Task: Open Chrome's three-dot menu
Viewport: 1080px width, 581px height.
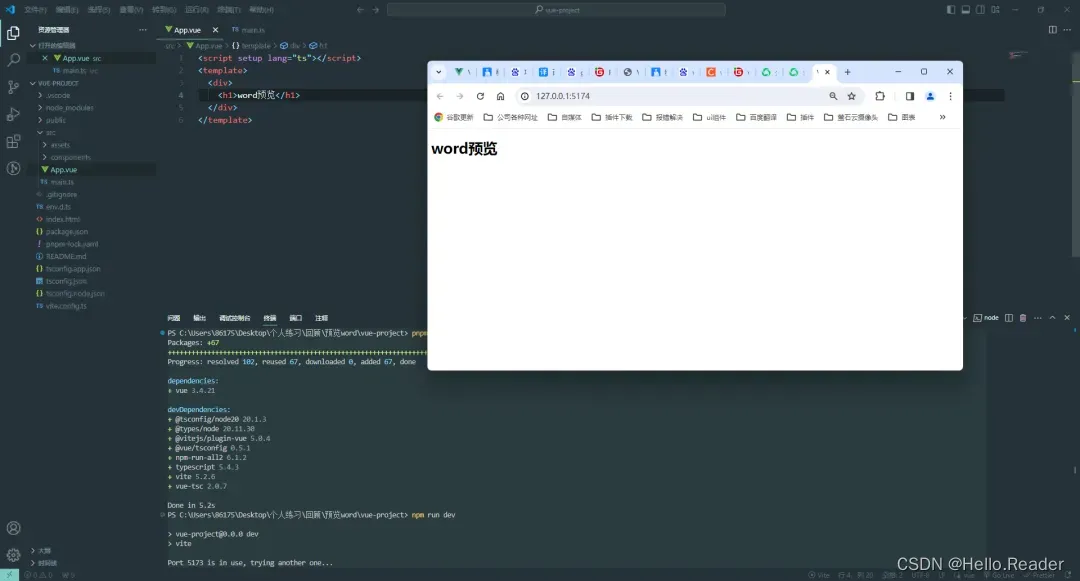Action: coord(951,96)
